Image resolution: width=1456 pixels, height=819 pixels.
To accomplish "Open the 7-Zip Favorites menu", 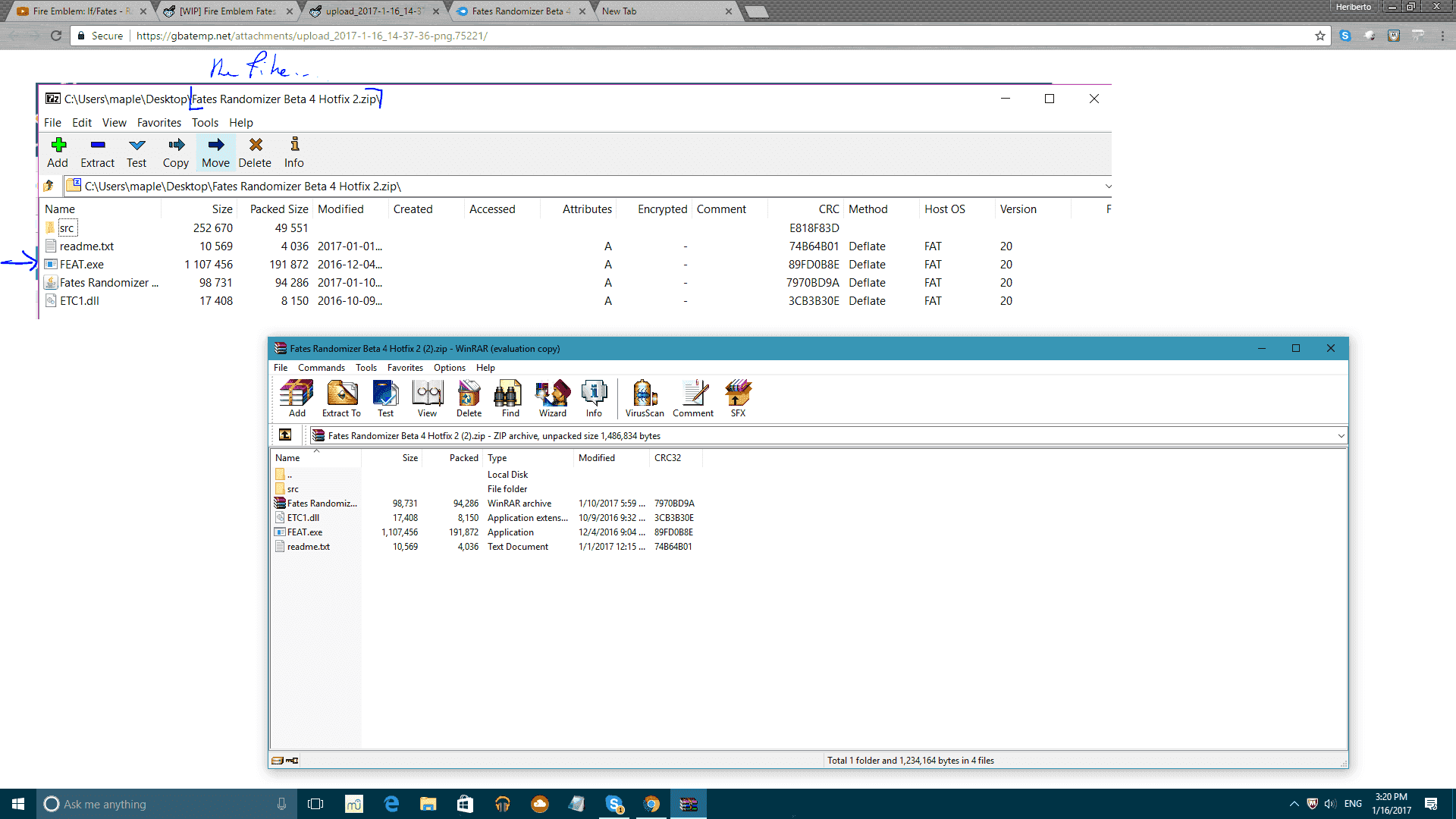I will click(159, 123).
